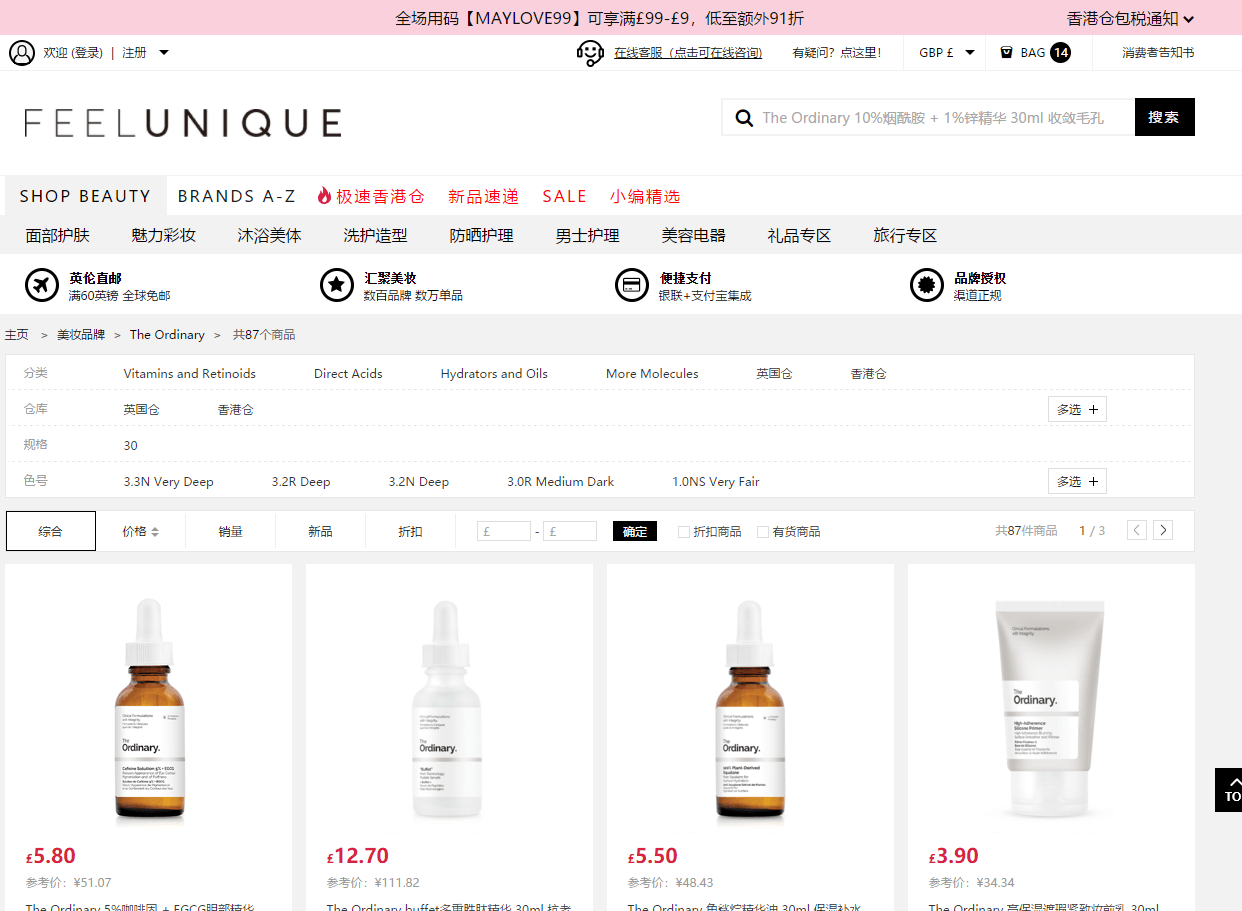Viewport: 1242px width, 911px height.
Task: Click the flame icon beside 极速香港仓
Action: click(x=324, y=196)
